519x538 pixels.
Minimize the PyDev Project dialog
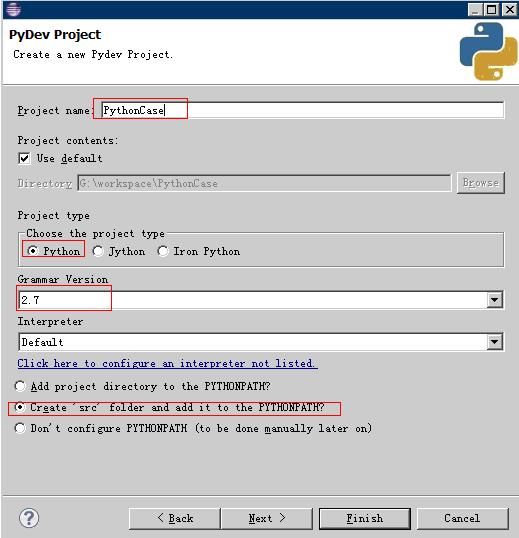(475, 9)
